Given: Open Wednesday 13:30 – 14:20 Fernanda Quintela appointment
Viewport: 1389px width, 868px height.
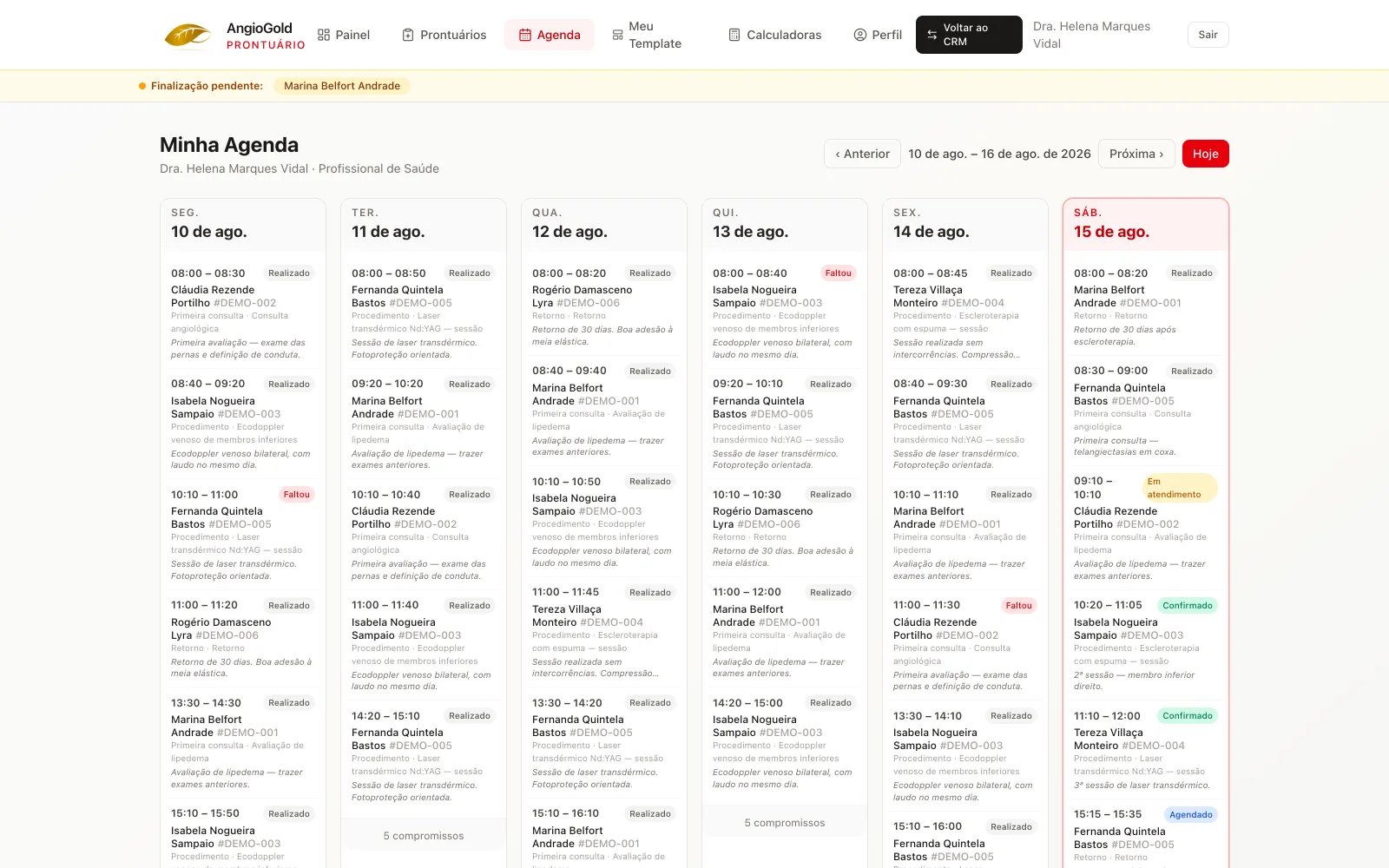Looking at the screenshot, I should [604, 742].
